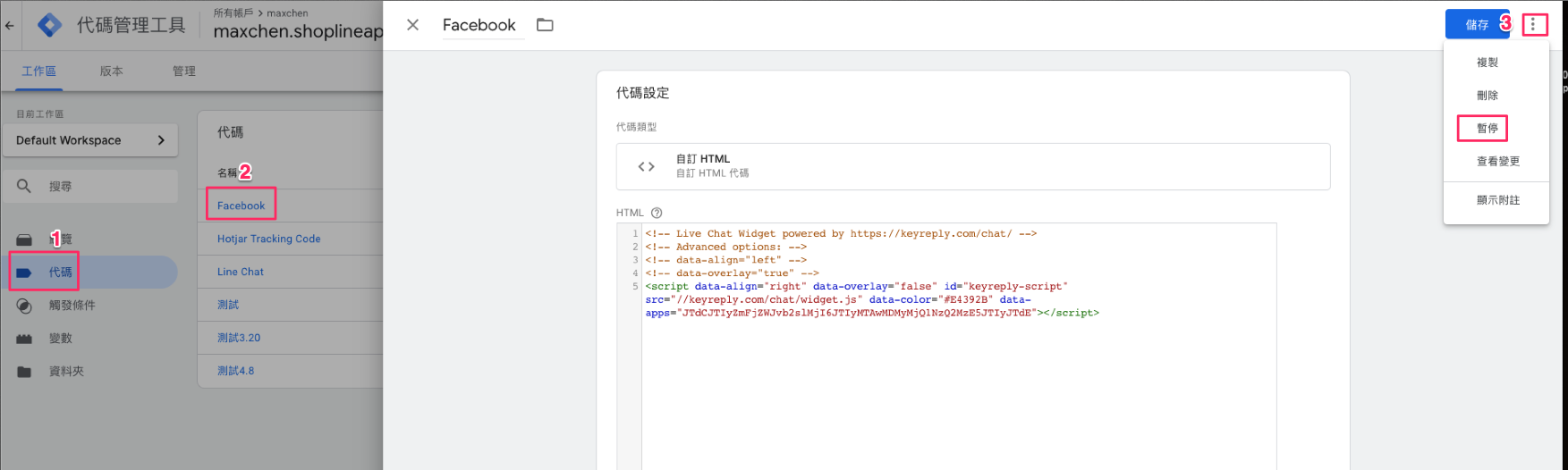
Task: Click the maxchen.shoplineap container name
Action: [x=298, y=31]
